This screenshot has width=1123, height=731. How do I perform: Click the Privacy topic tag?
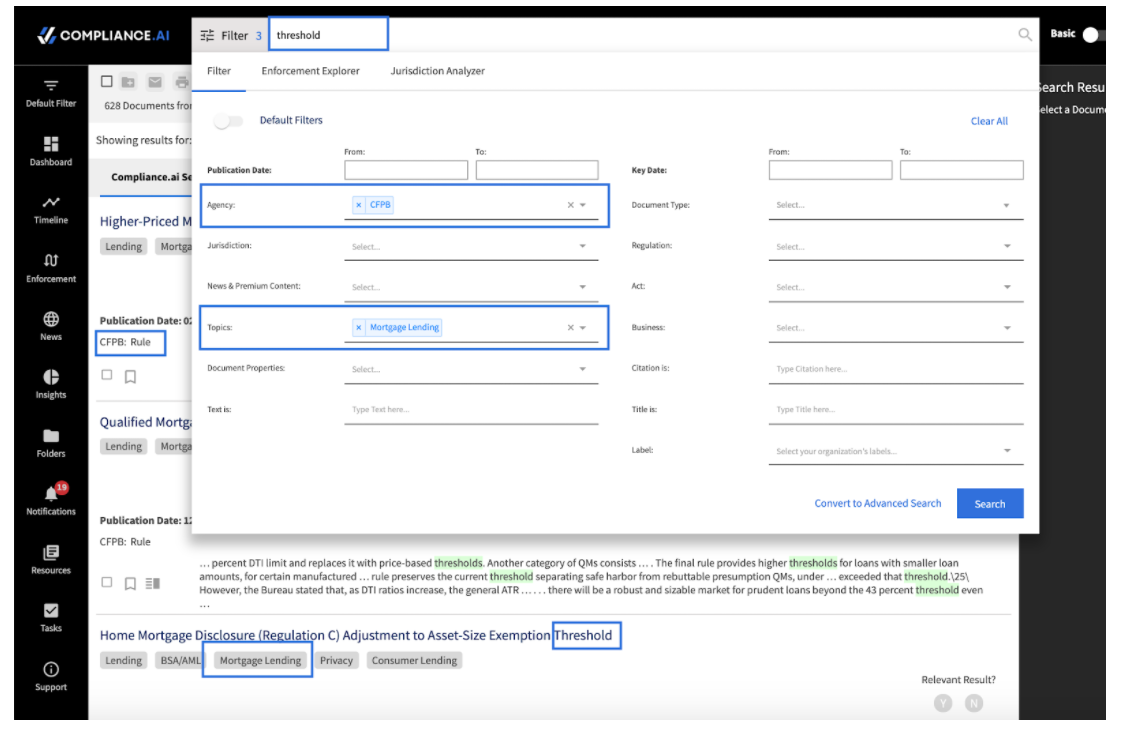(x=337, y=660)
